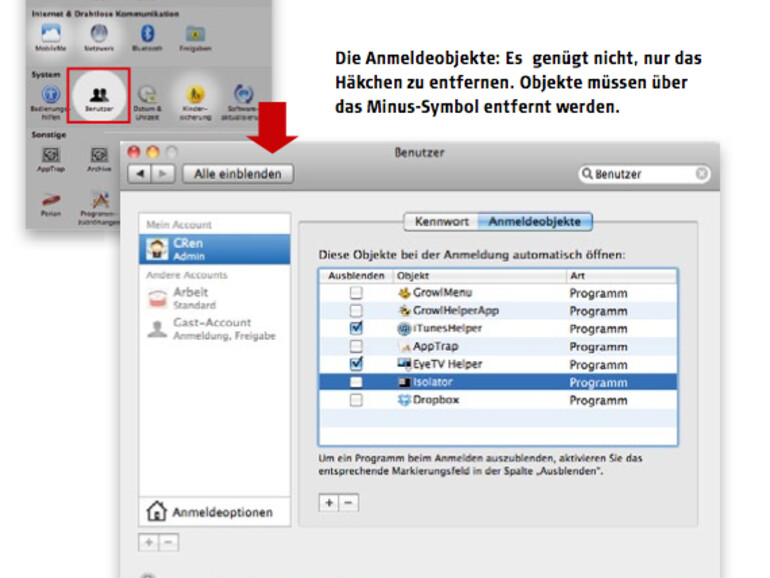This screenshot has height=578, width=770.
Task: Switch to the Kennwort tab
Action: coord(441,221)
